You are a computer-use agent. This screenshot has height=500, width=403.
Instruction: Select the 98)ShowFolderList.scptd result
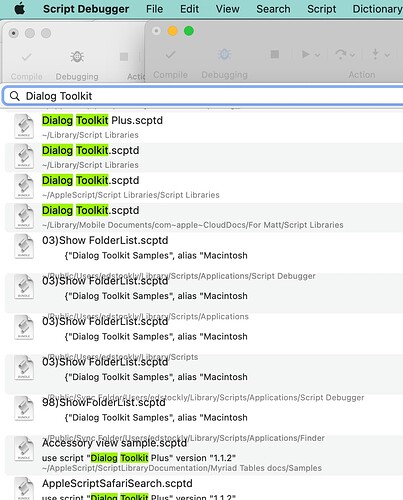click(x=204, y=414)
